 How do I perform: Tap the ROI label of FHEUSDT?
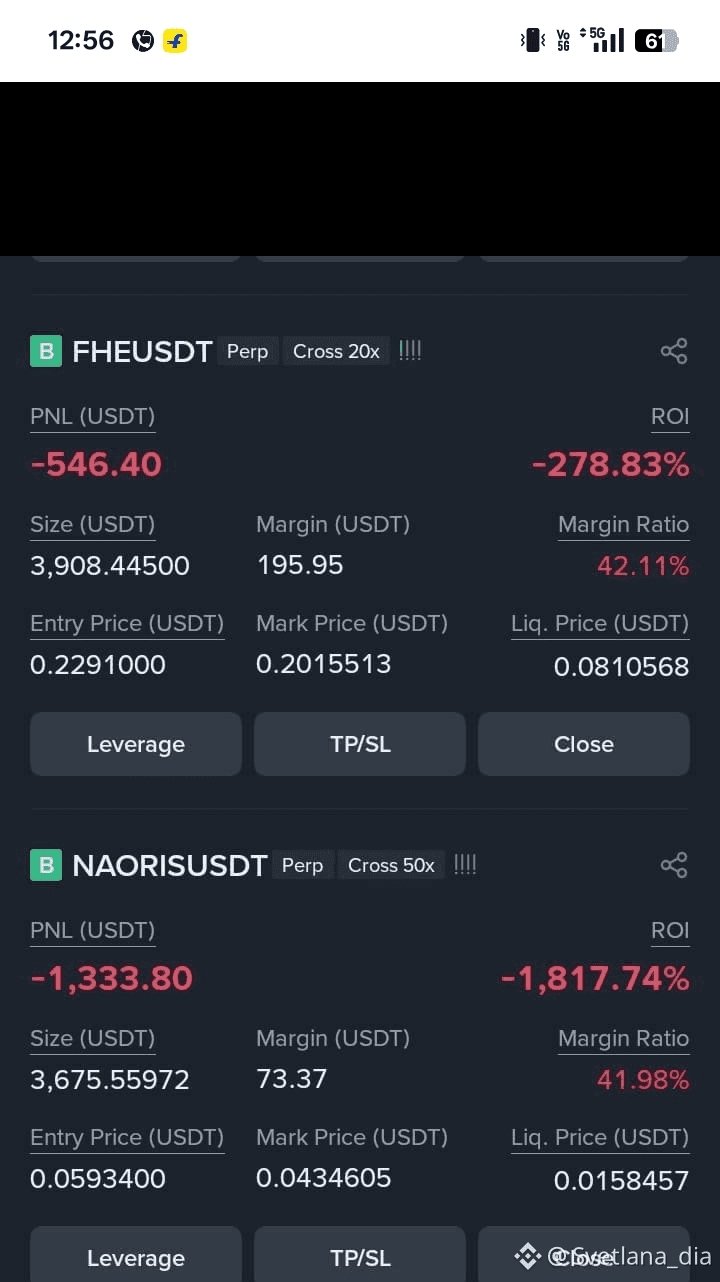coord(670,417)
